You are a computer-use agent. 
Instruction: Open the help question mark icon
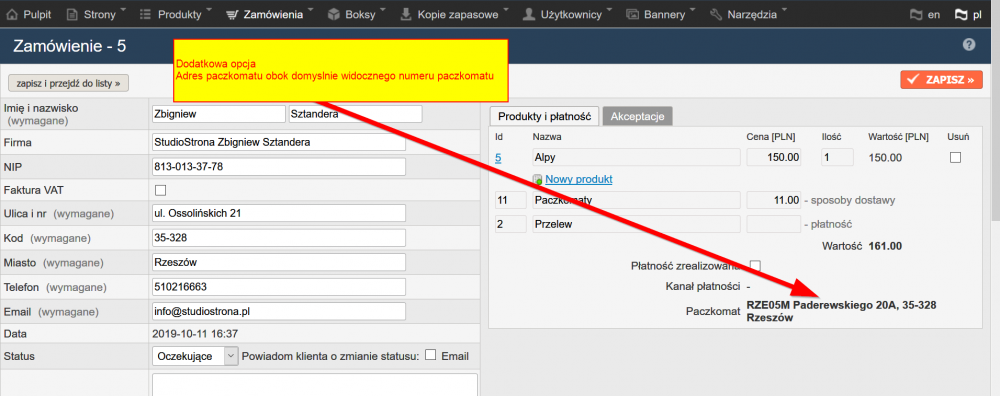pos(969,45)
